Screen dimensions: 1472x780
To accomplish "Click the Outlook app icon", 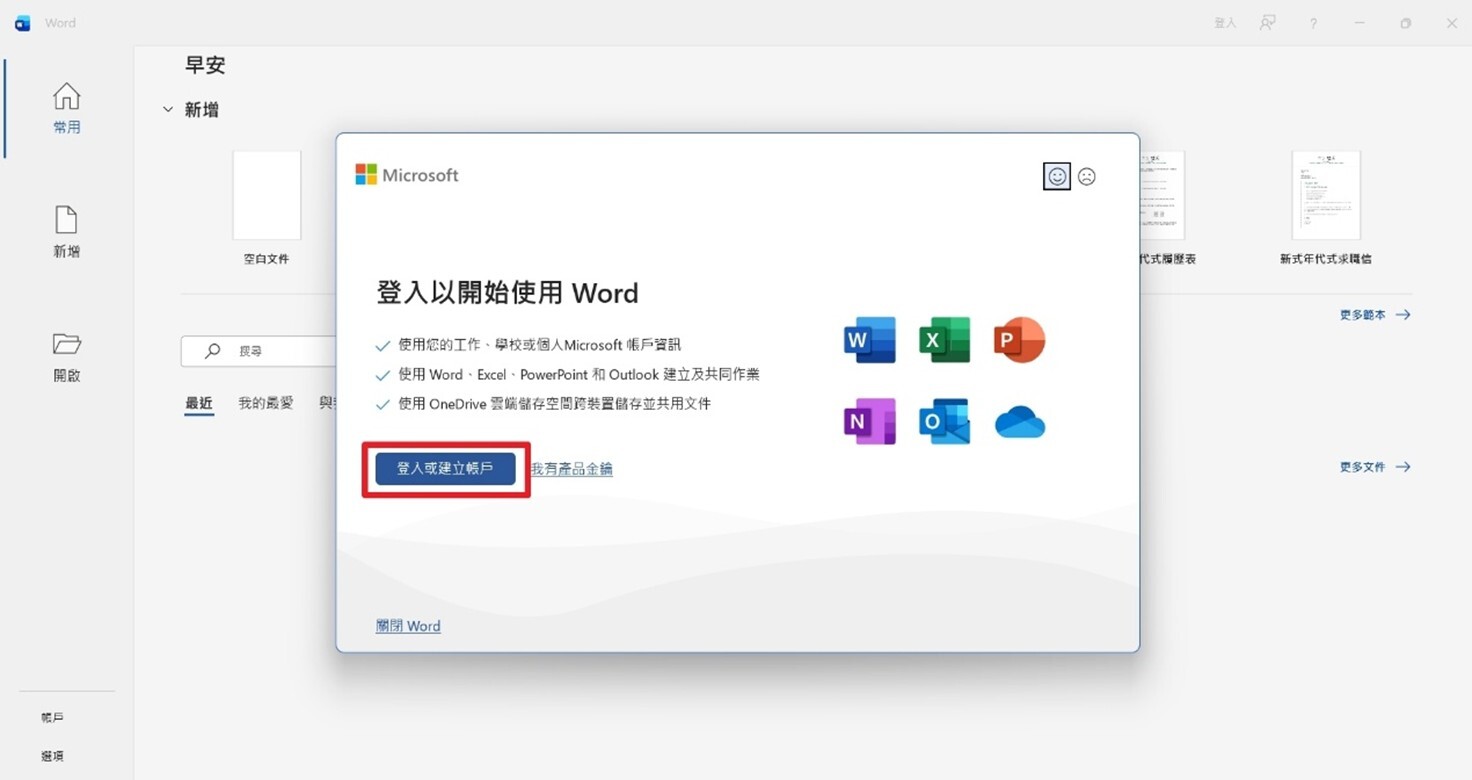I will pyautogui.click(x=945, y=422).
